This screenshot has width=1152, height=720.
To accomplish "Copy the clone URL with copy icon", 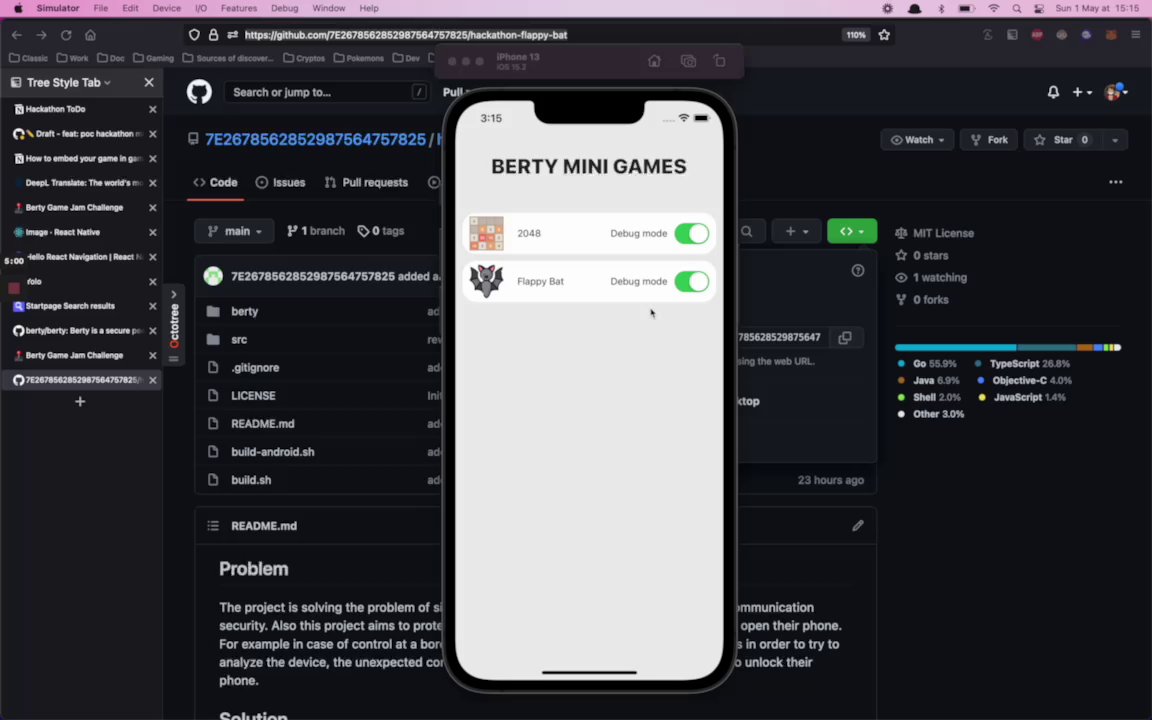I will [x=845, y=337].
